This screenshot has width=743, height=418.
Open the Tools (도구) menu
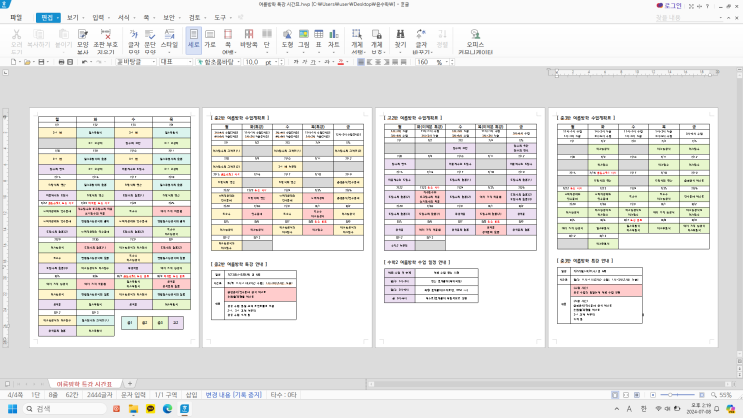(220, 18)
